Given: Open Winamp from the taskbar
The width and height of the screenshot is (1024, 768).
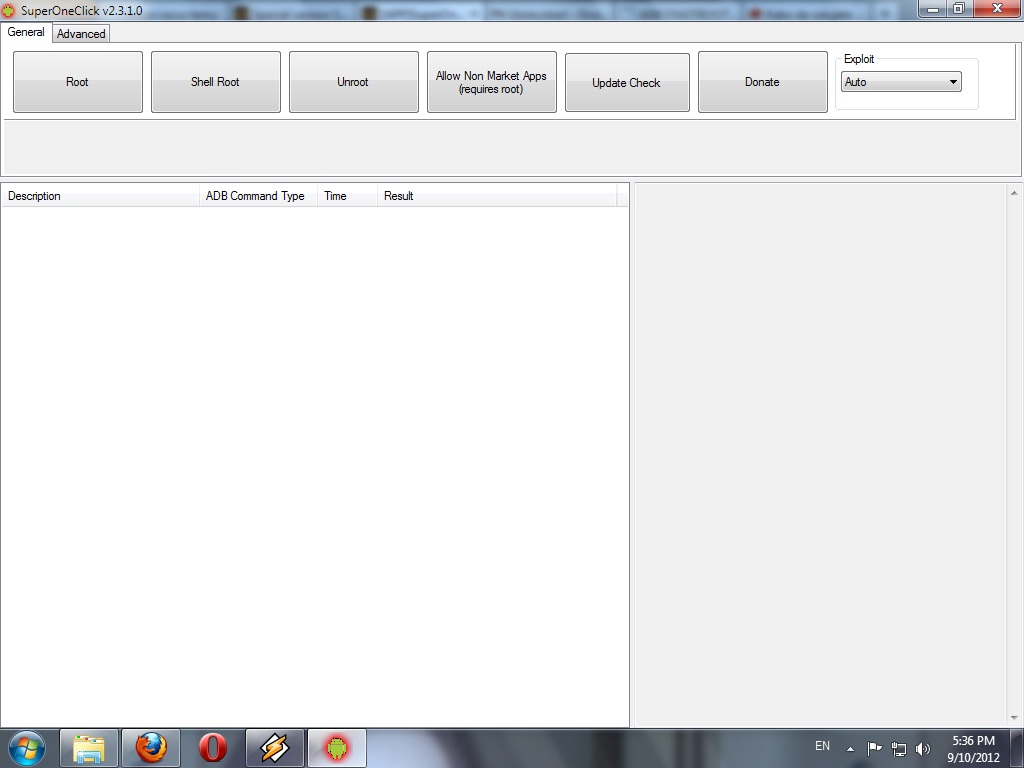Looking at the screenshot, I should pos(274,748).
